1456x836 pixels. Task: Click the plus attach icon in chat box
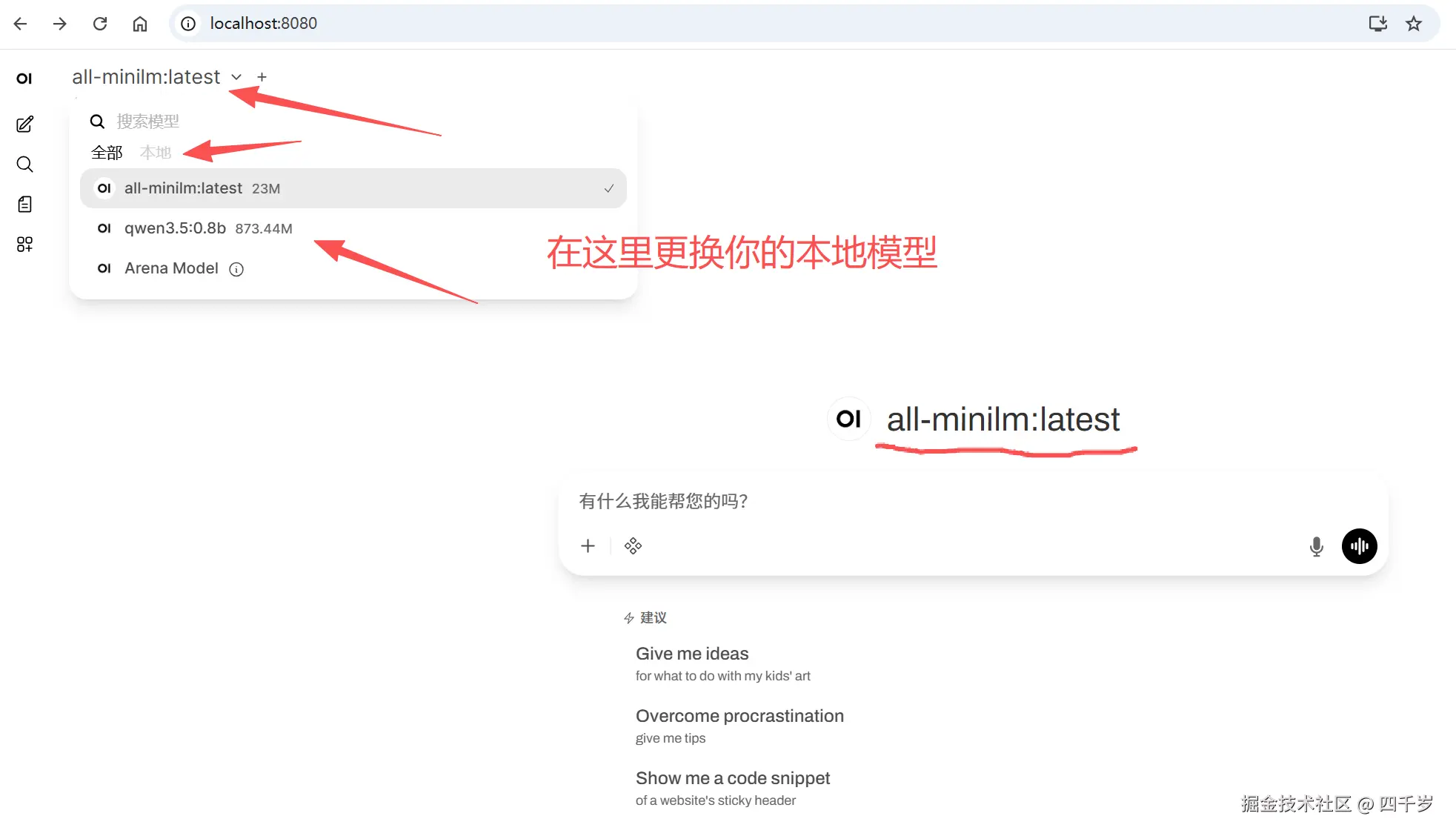(x=588, y=546)
